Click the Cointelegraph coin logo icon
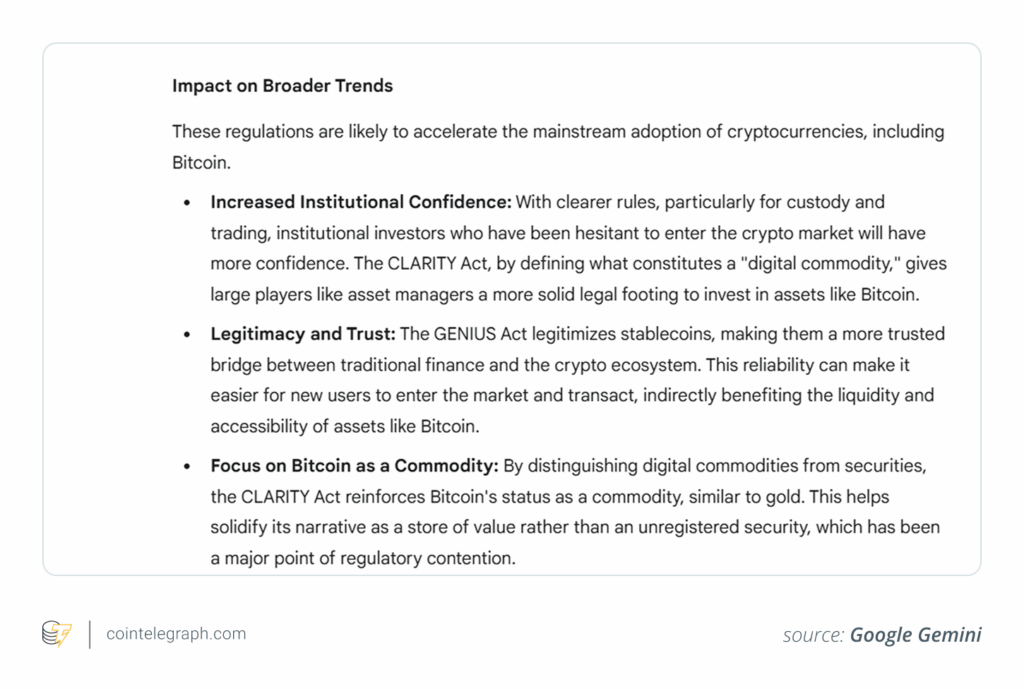Screen dimensions: 1024x689 57,634
